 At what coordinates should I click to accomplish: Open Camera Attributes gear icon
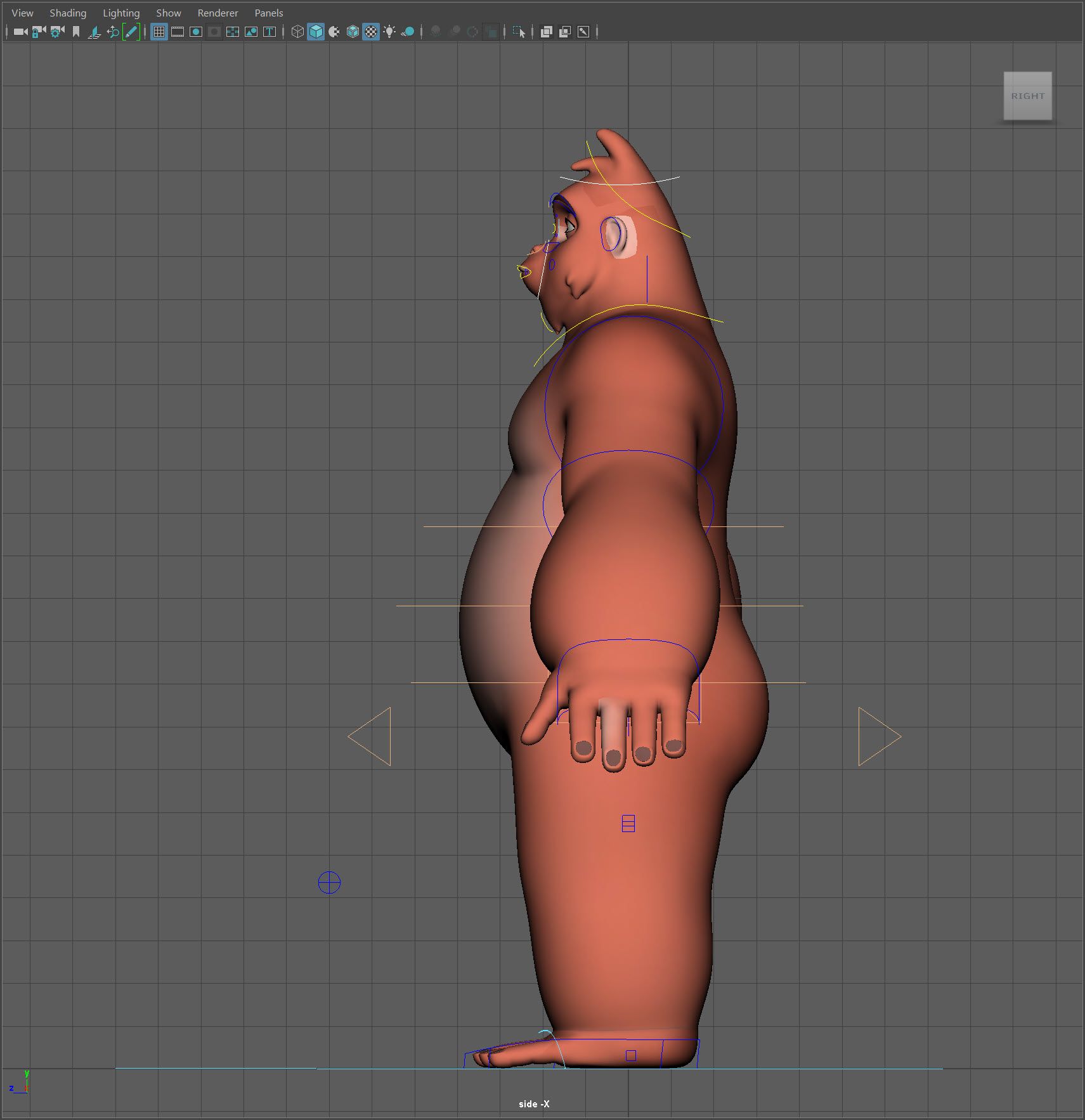pos(57,32)
